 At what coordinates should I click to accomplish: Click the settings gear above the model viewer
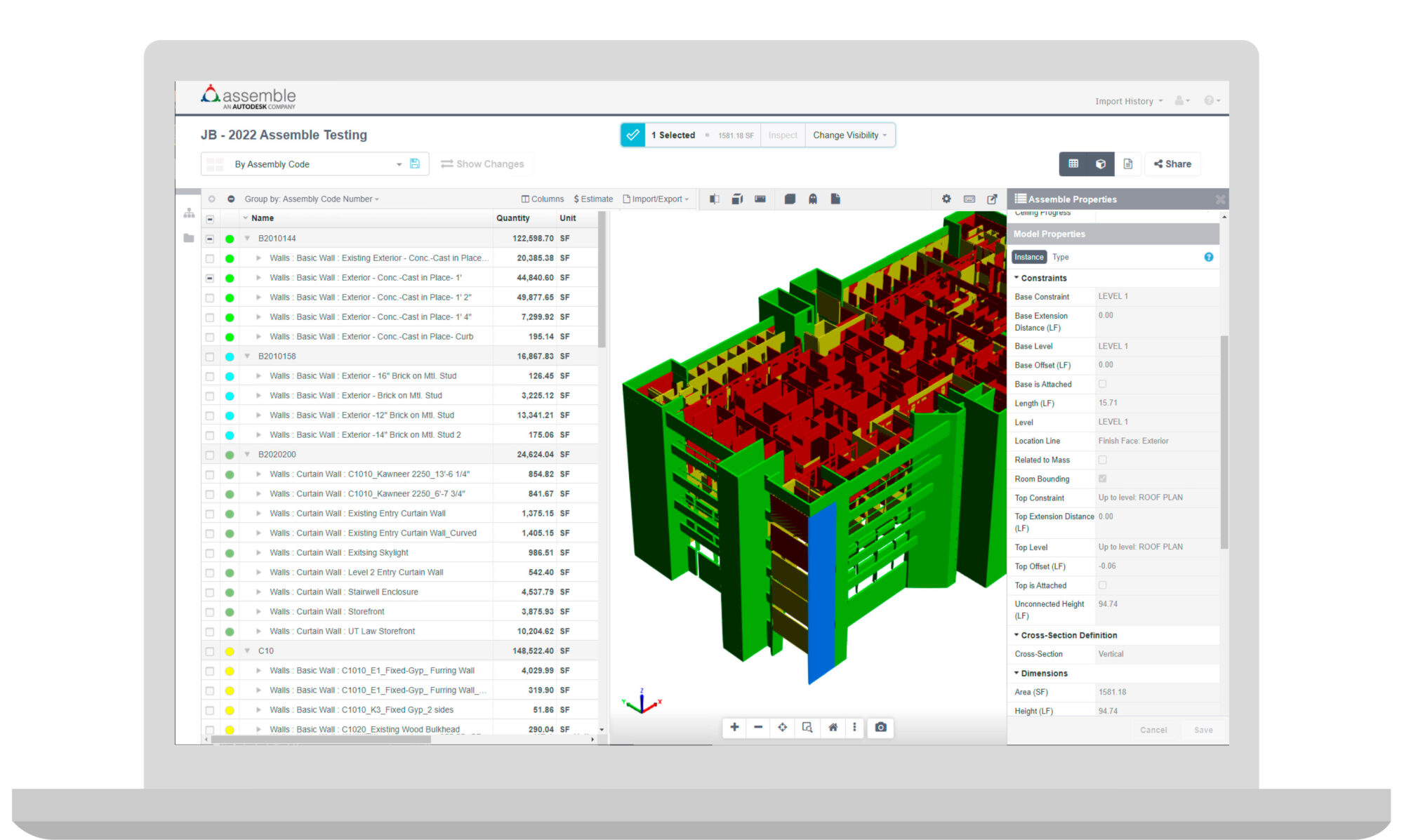tap(946, 199)
